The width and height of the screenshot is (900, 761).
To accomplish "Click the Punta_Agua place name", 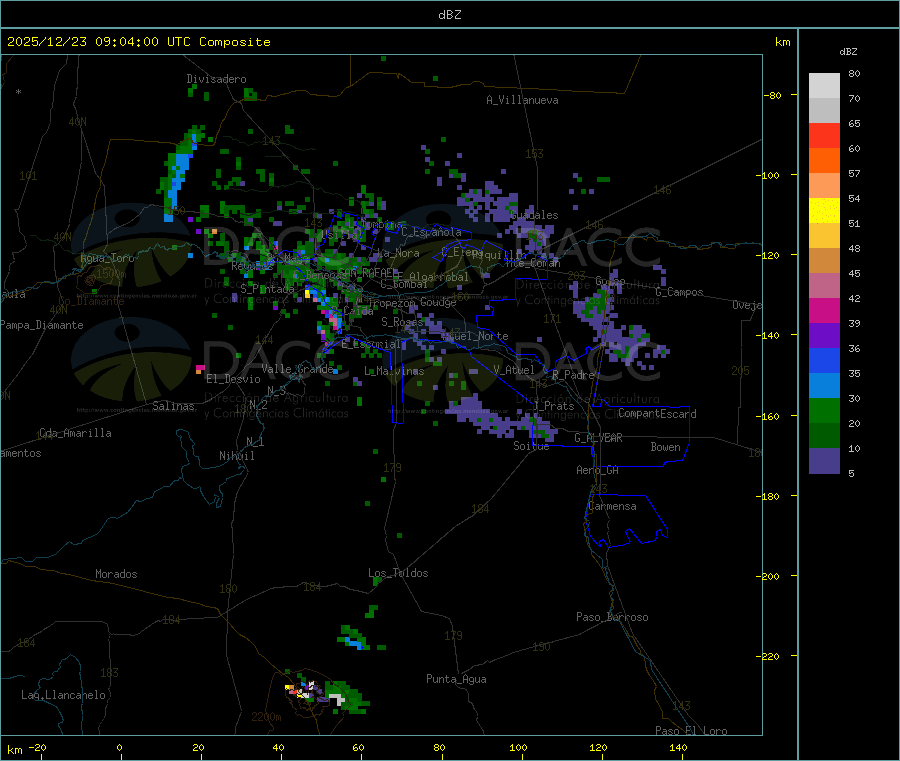I will pos(456,679).
